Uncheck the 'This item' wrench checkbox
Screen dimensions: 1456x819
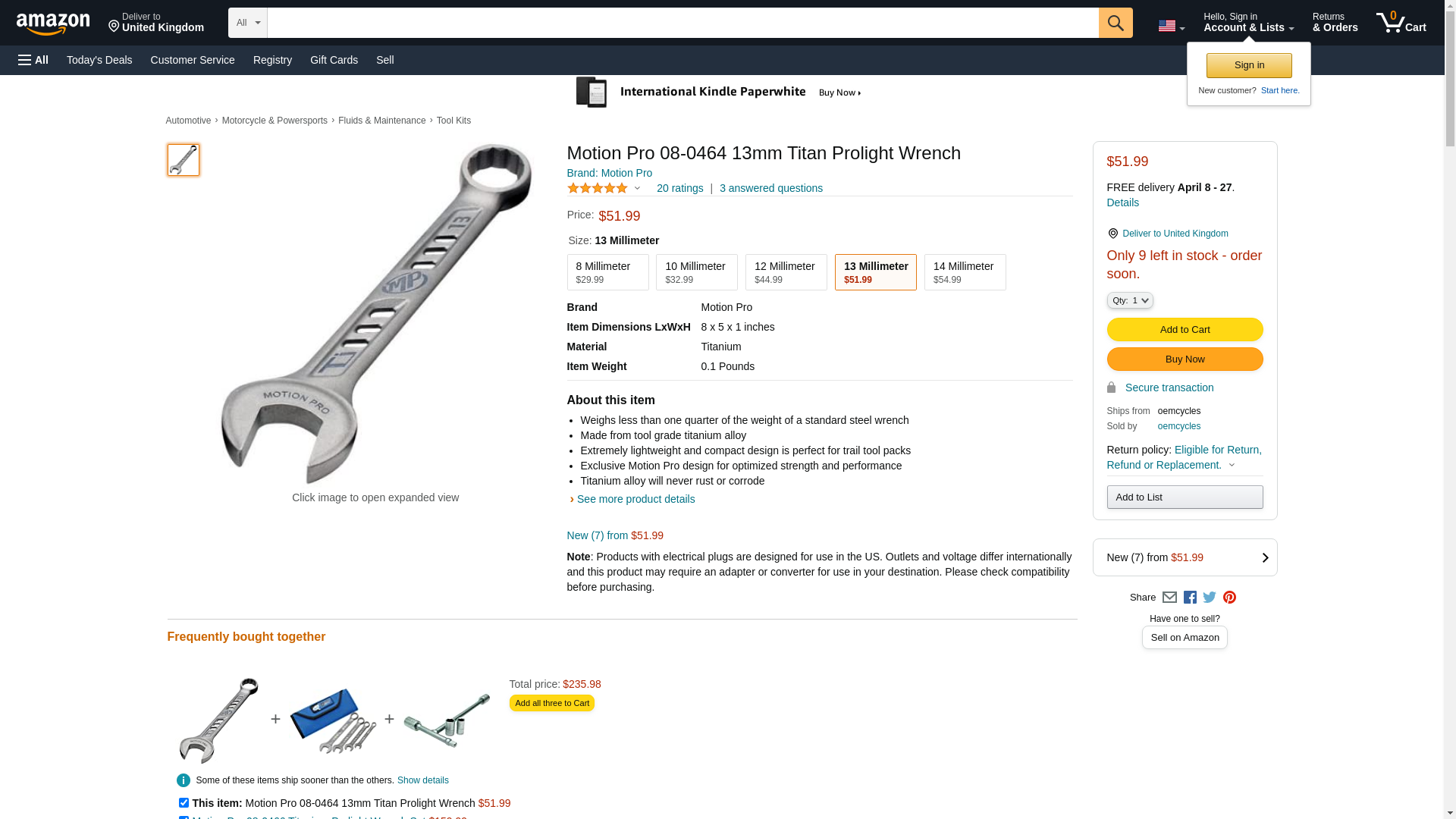coord(184,802)
